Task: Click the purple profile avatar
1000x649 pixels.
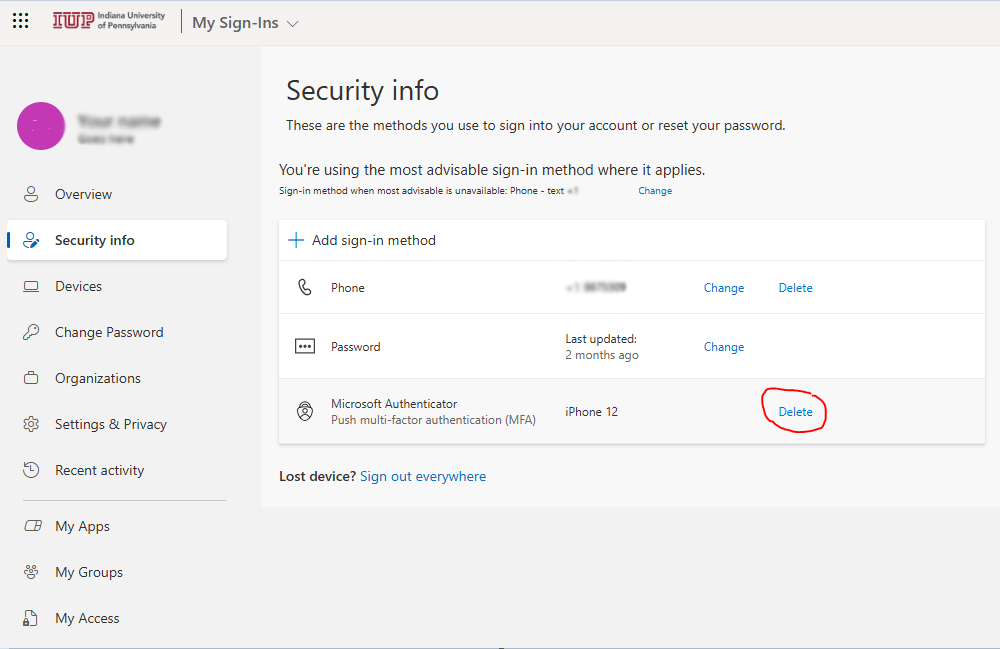Action: [41, 127]
